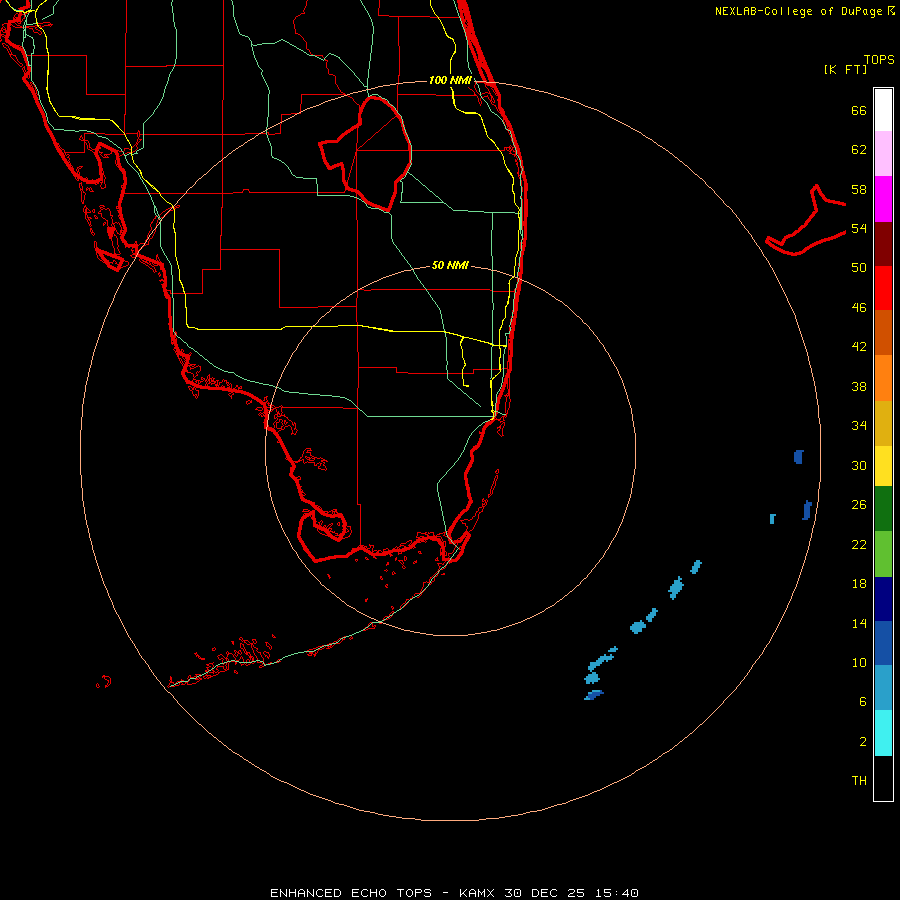Click the navy blue legend swatch
The width and height of the screenshot is (900, 900).
tap(883, 599)
